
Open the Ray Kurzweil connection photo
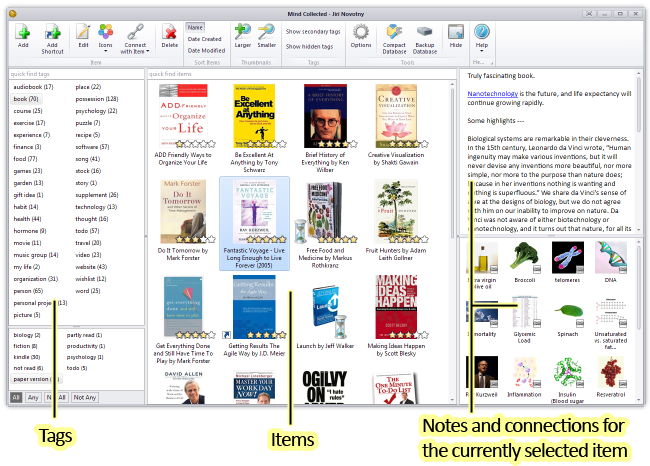(x=483, y=372)
